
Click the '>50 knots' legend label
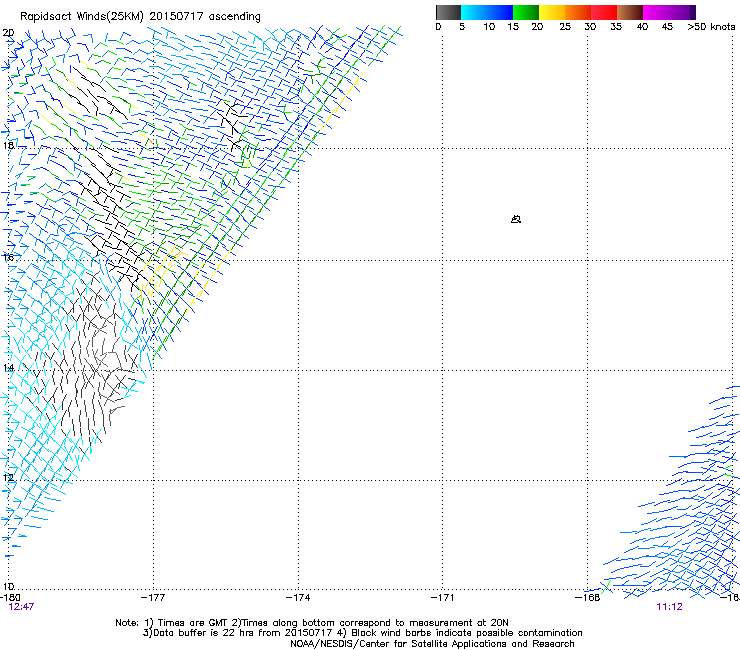pyautogui.click(x=711, y=27)
